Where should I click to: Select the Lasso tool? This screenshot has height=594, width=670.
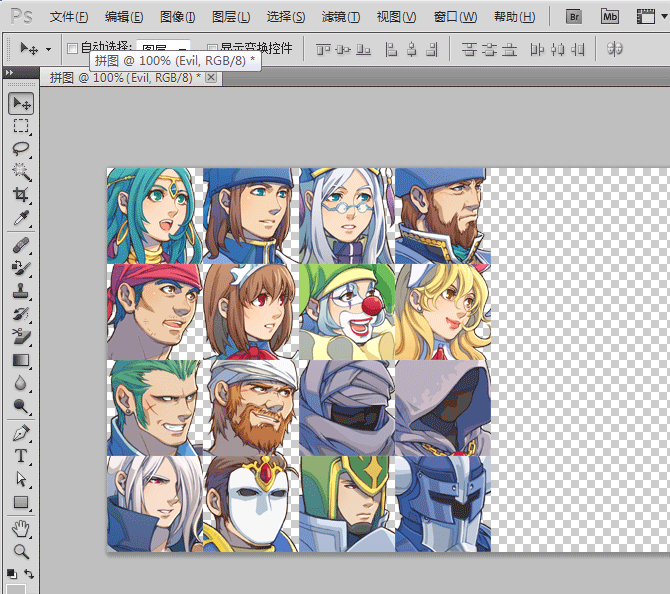[x=20, y=149]
